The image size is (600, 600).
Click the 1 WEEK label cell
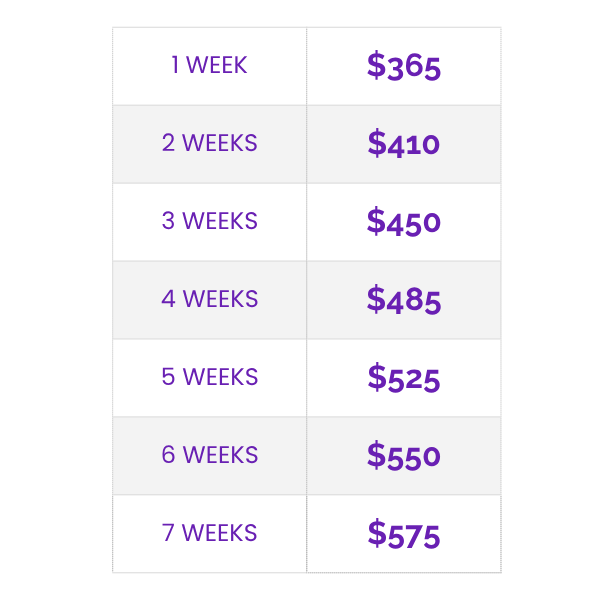pos(209,66)
